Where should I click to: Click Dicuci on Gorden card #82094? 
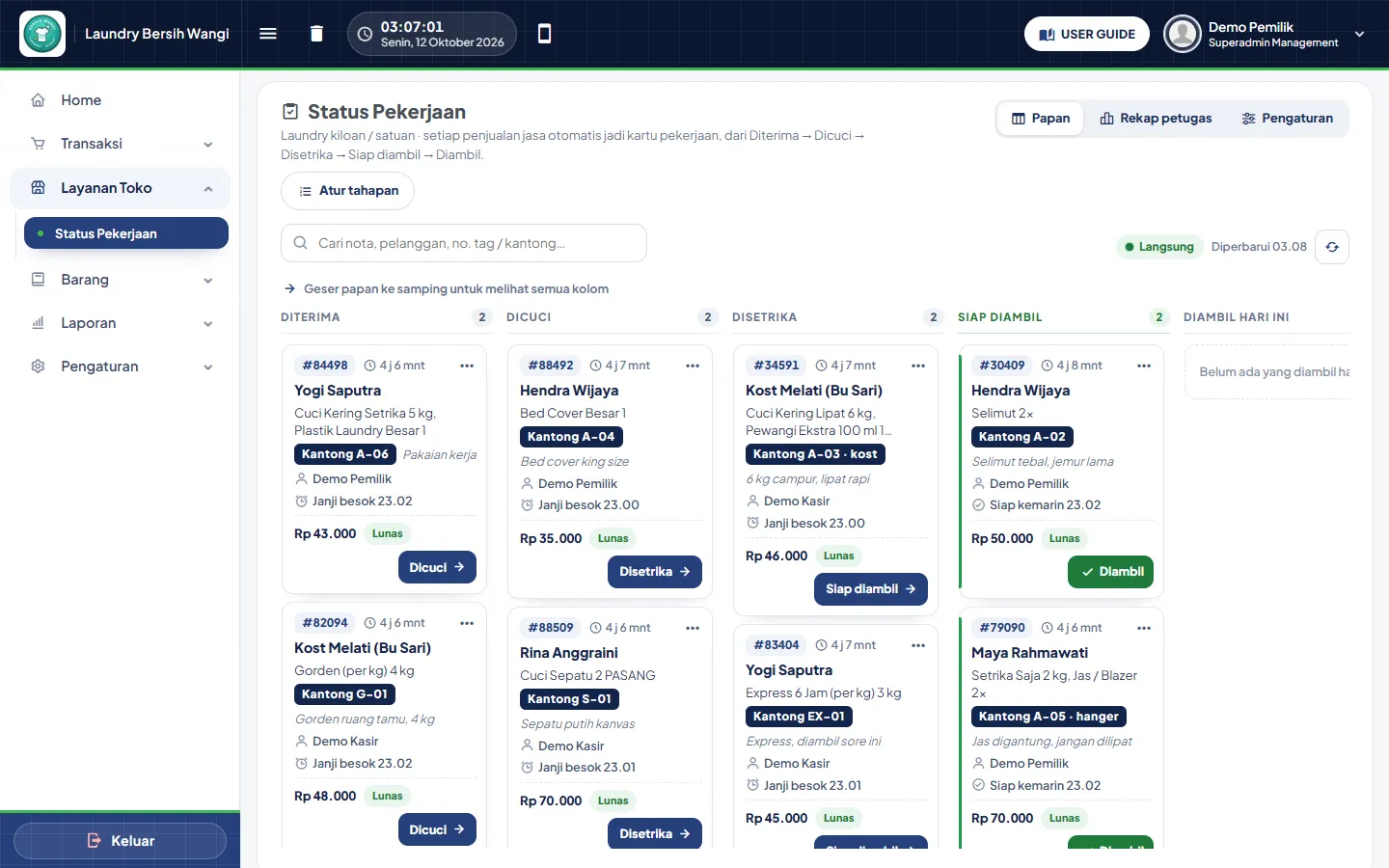point(437,829)
